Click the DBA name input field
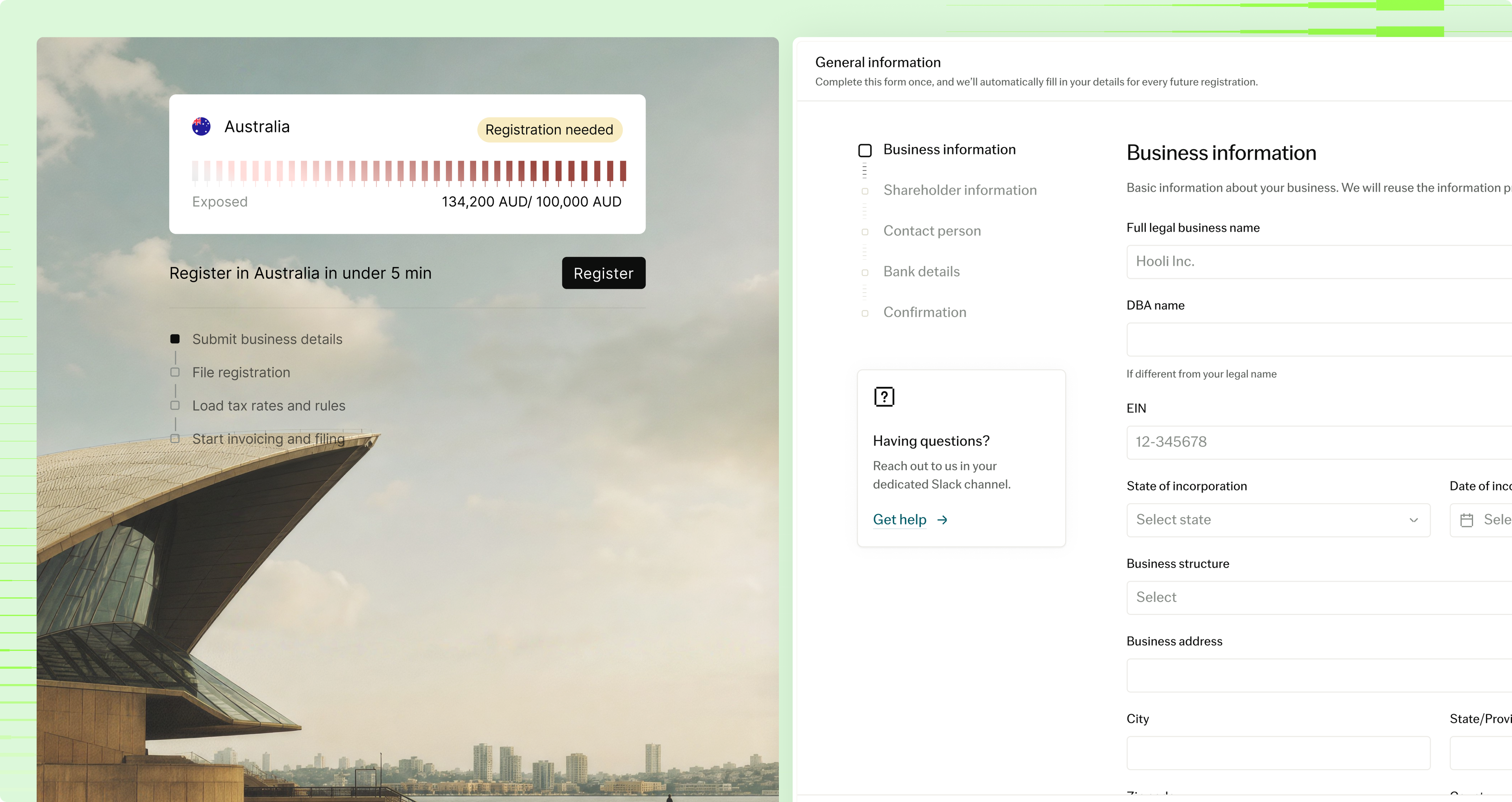 click(x=1319, y=339)
